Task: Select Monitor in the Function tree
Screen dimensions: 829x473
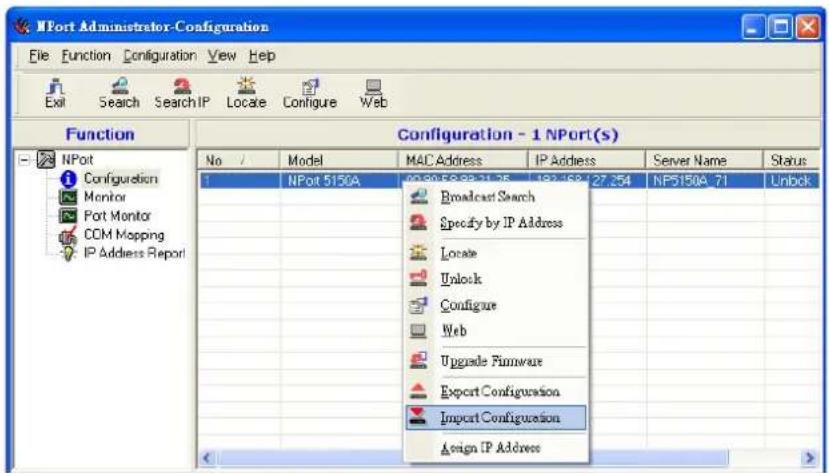Action: (105, 197)
